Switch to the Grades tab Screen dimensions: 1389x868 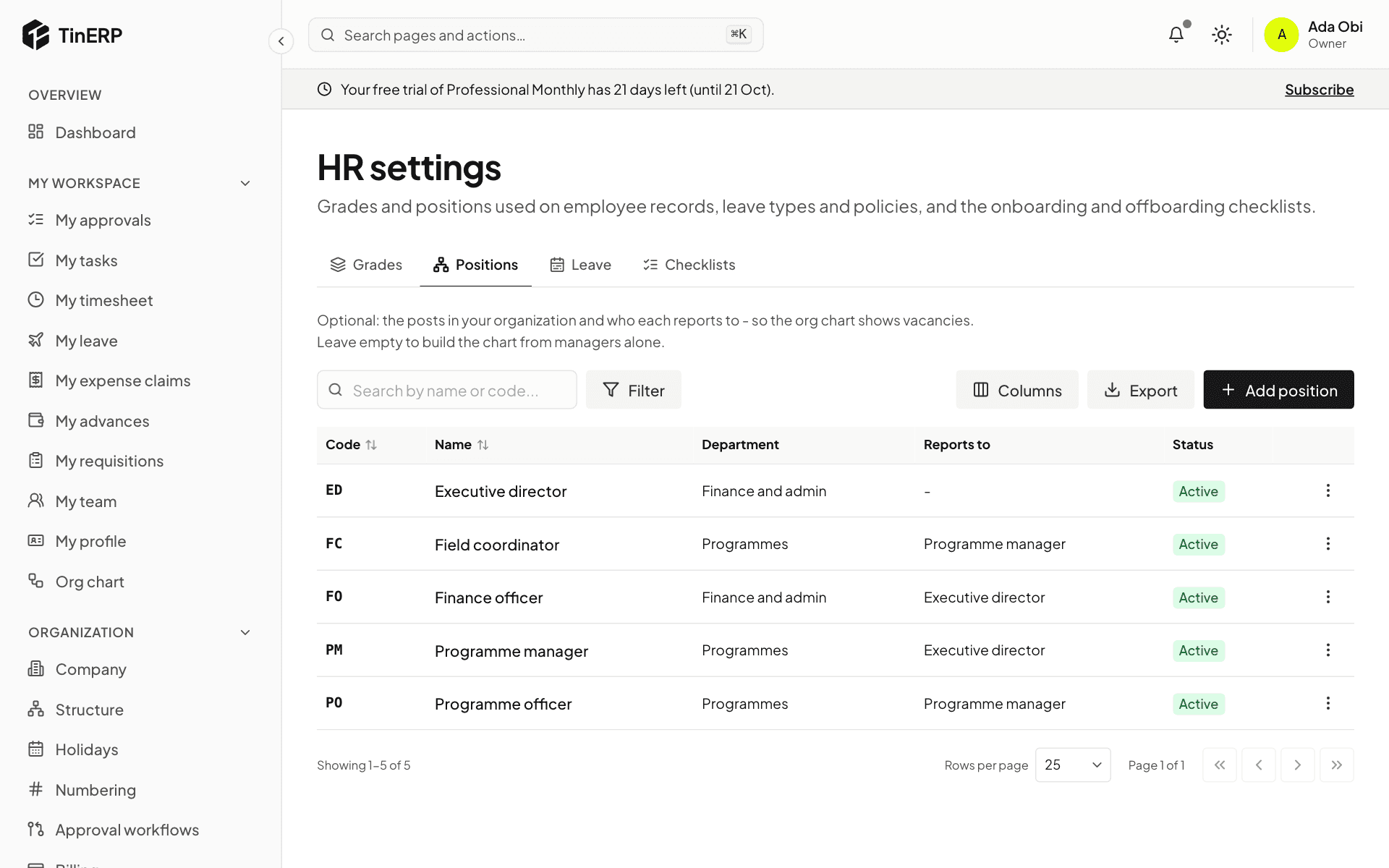pyautogui.click(x=366, y=265)
